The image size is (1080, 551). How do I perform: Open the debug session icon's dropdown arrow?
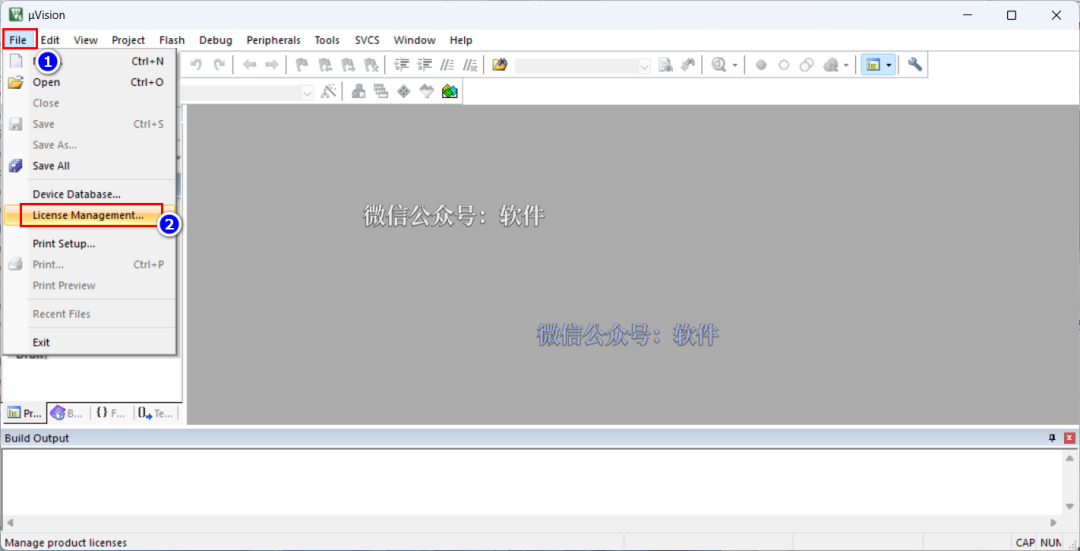point(735,65)
